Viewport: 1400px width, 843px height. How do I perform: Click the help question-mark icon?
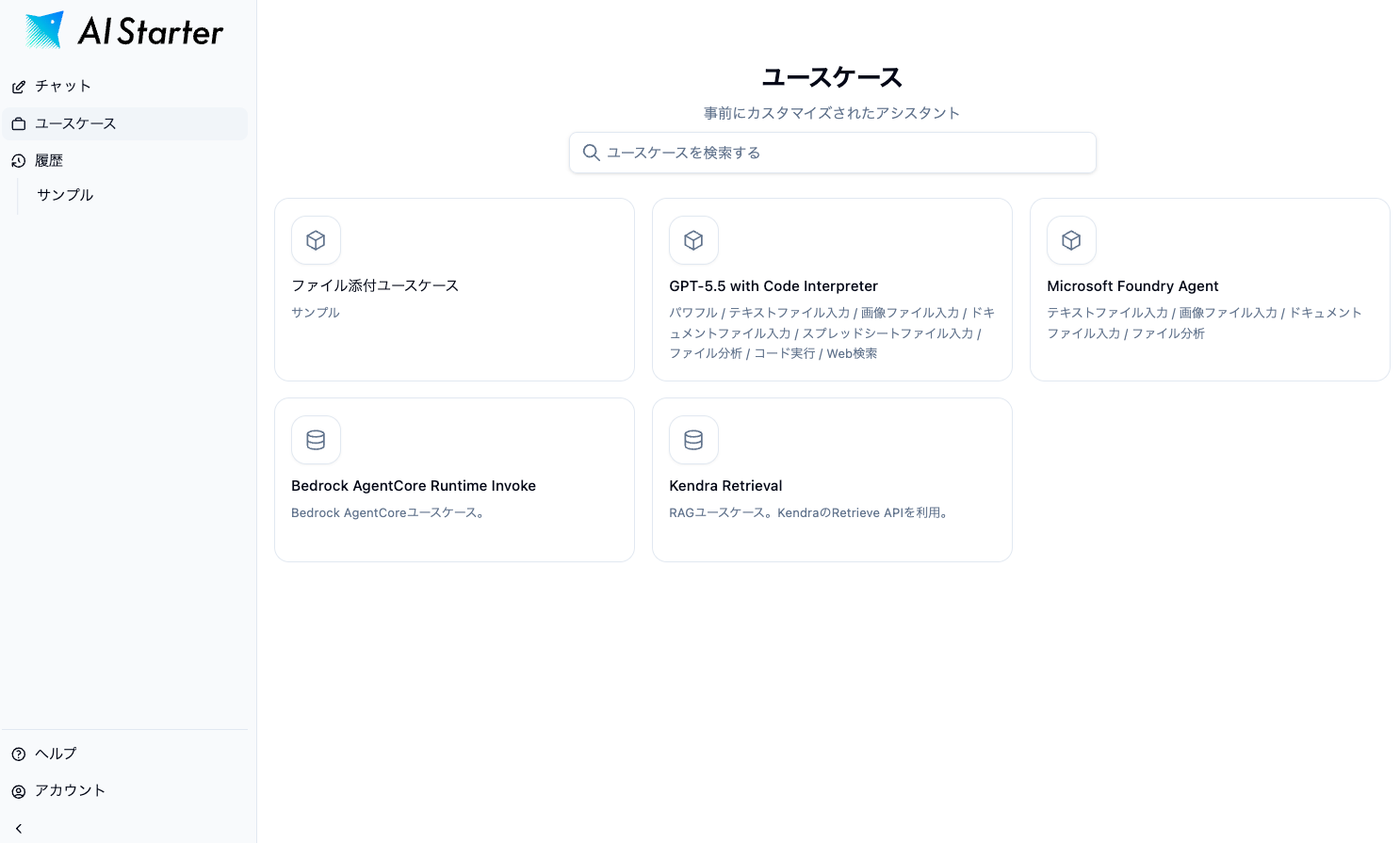[x=18, y=754]
